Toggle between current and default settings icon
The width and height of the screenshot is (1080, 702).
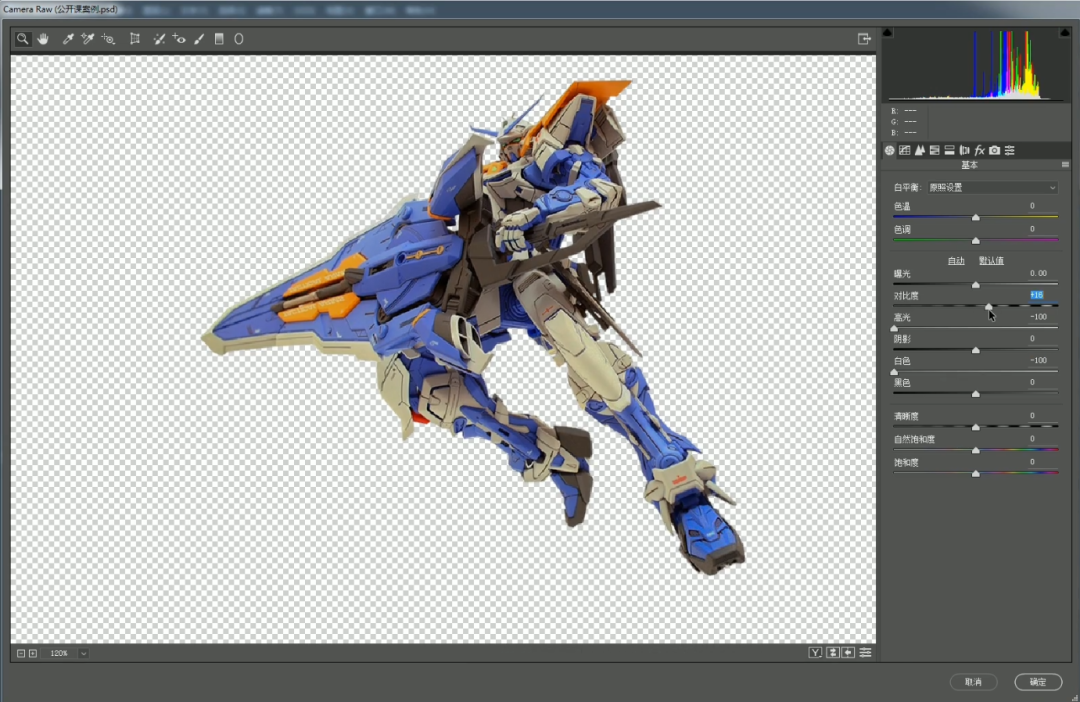point(866,652)
